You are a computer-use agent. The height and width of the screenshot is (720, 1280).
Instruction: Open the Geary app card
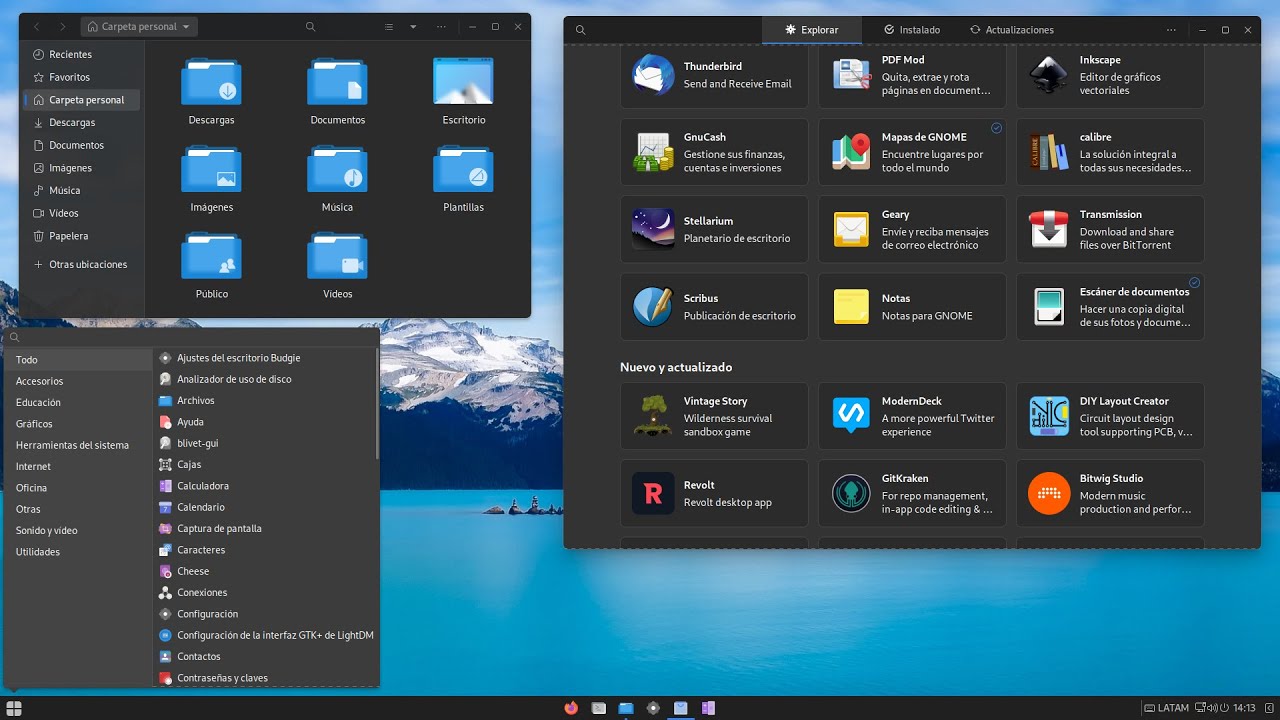point(912,229)
